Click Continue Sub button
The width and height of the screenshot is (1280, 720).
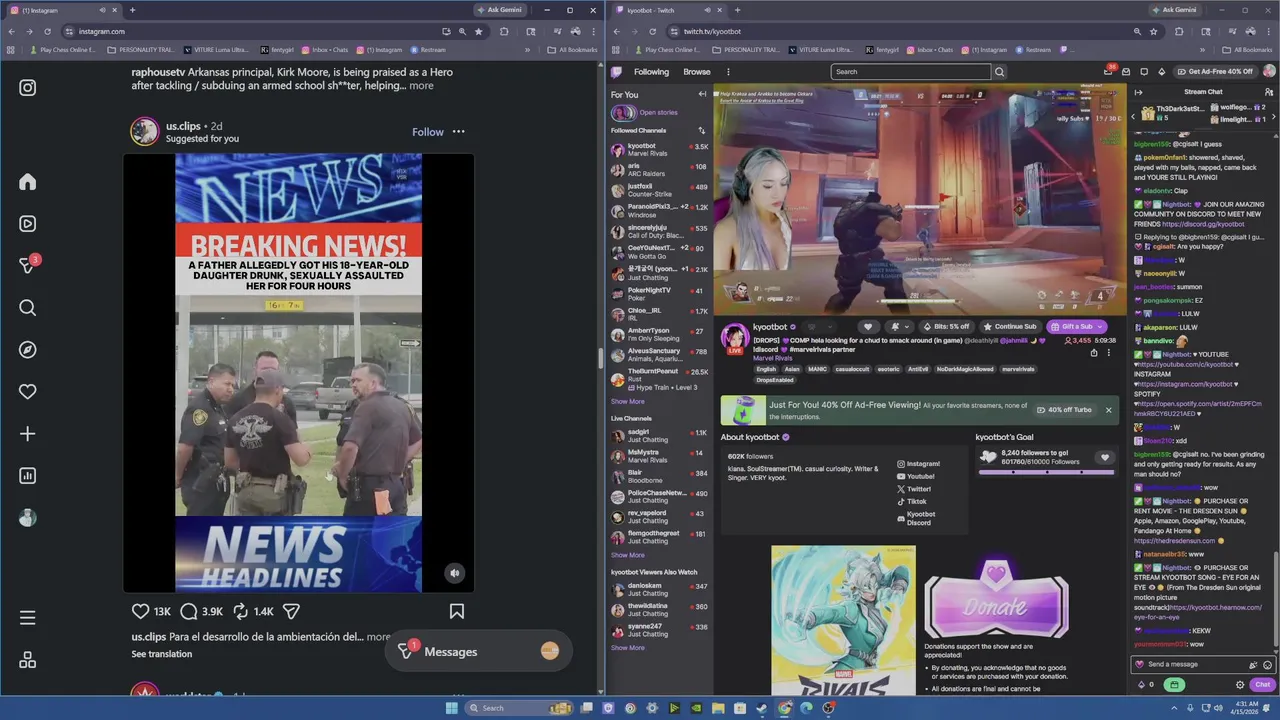click(1010, 326)
